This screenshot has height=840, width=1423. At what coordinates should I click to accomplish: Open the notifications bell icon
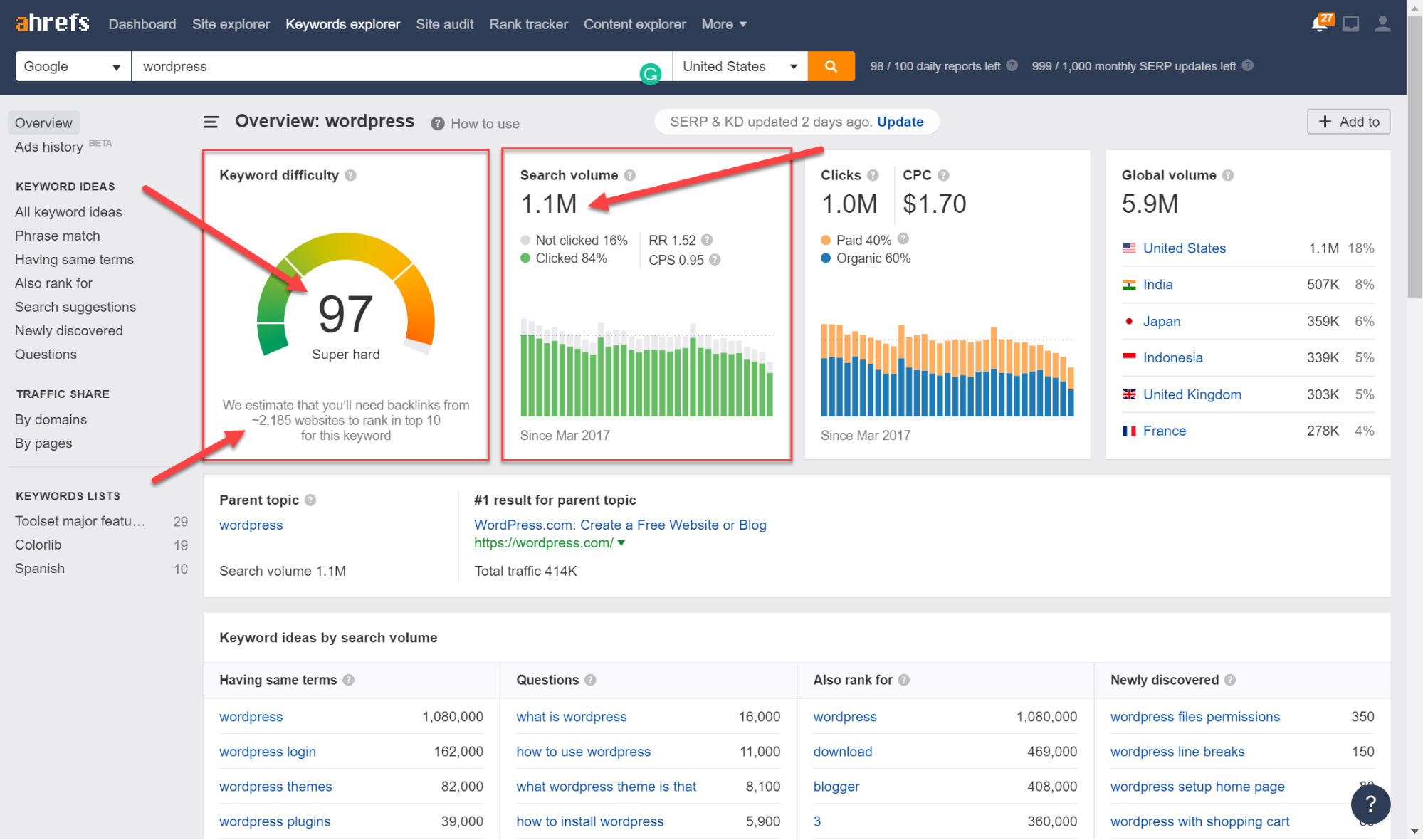pos(1320,24)
